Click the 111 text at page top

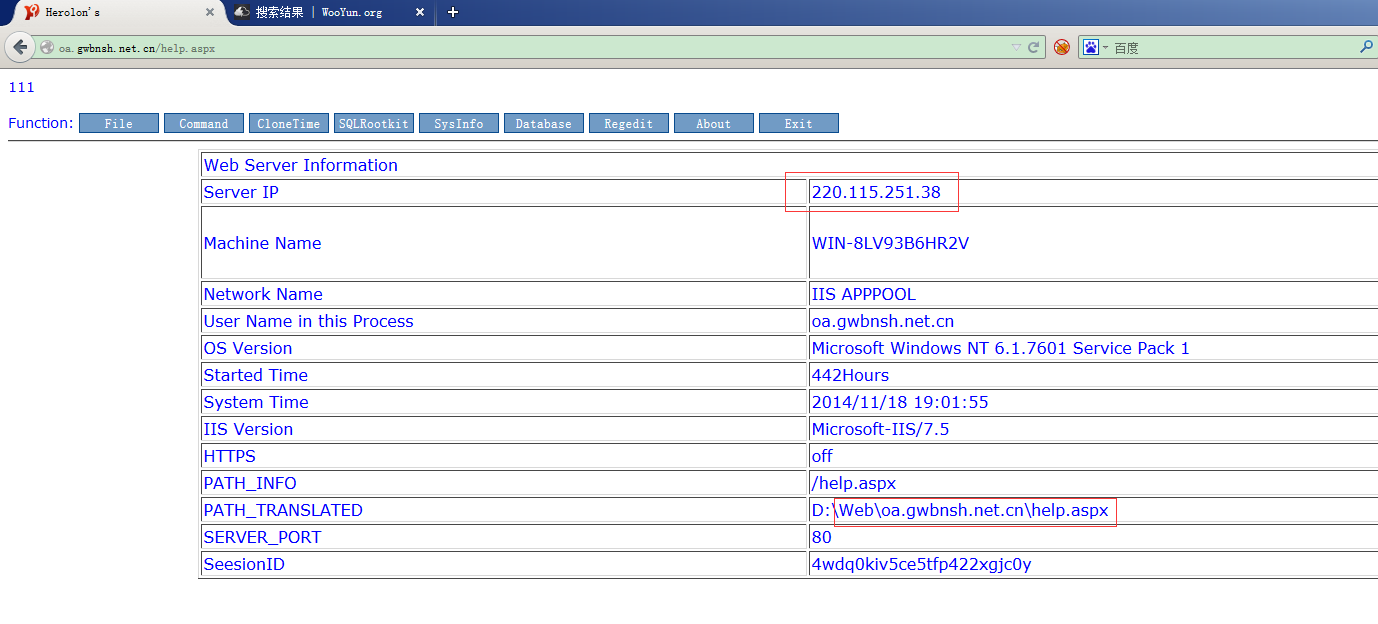tap(21, 87)
